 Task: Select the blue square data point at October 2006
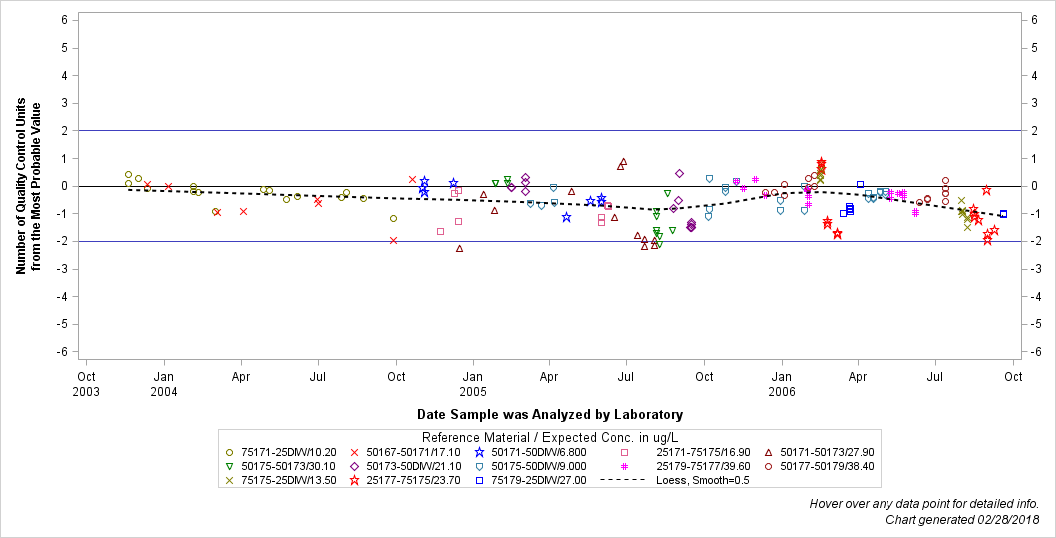(x=1003, y=214)
